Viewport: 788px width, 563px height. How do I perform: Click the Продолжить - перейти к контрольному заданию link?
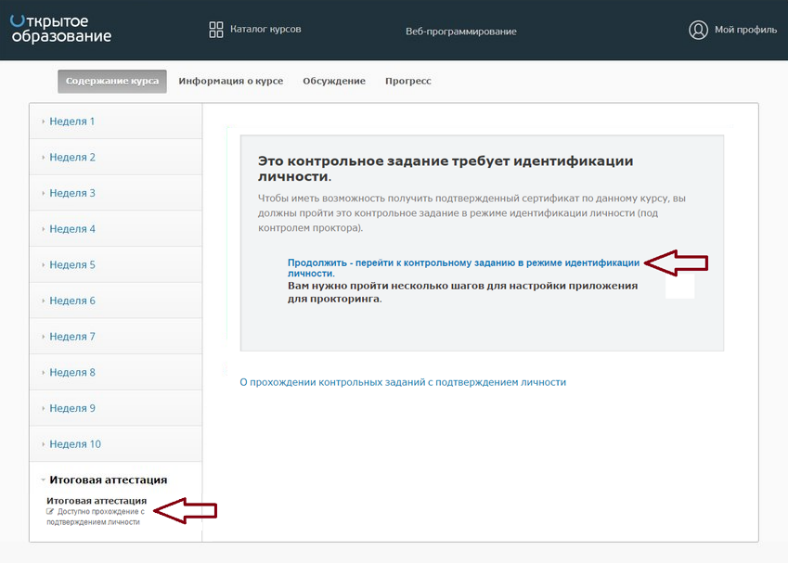click(463, 267)
